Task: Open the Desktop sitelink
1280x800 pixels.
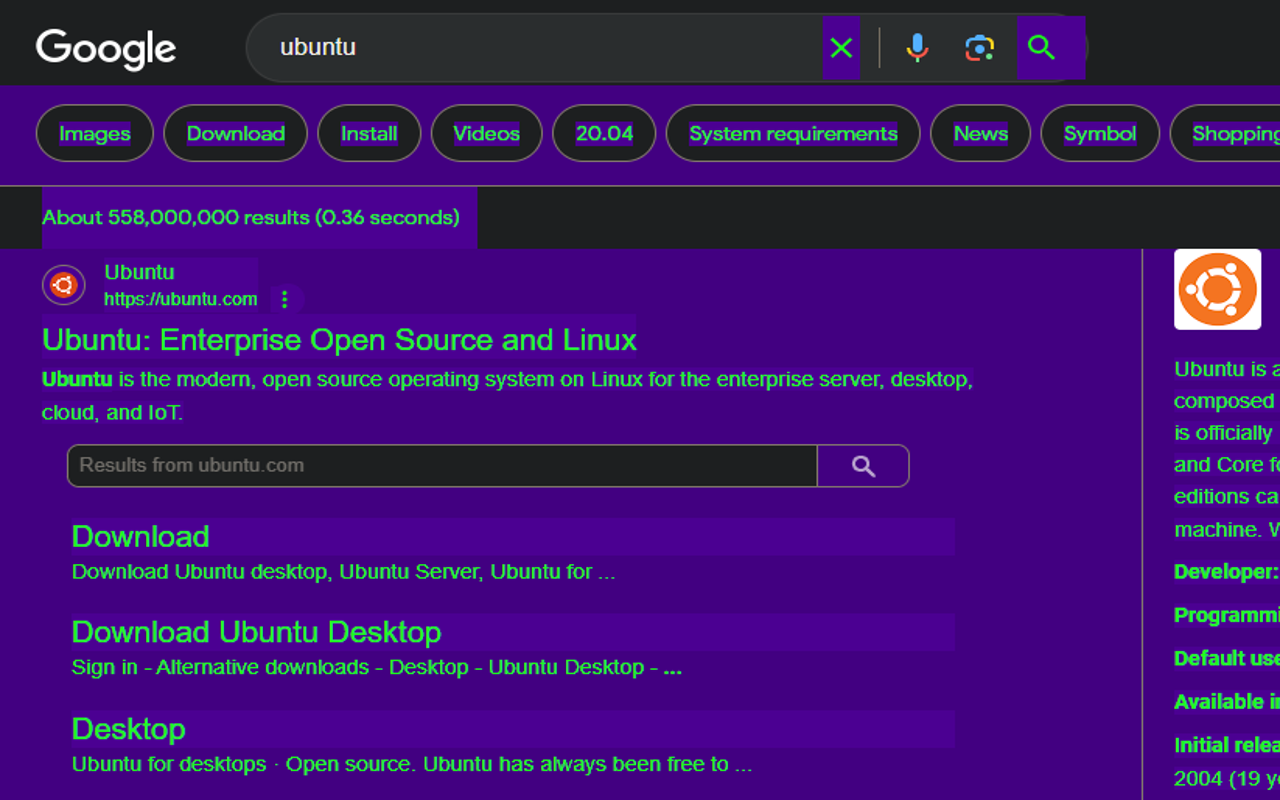Action: (129, 729)
